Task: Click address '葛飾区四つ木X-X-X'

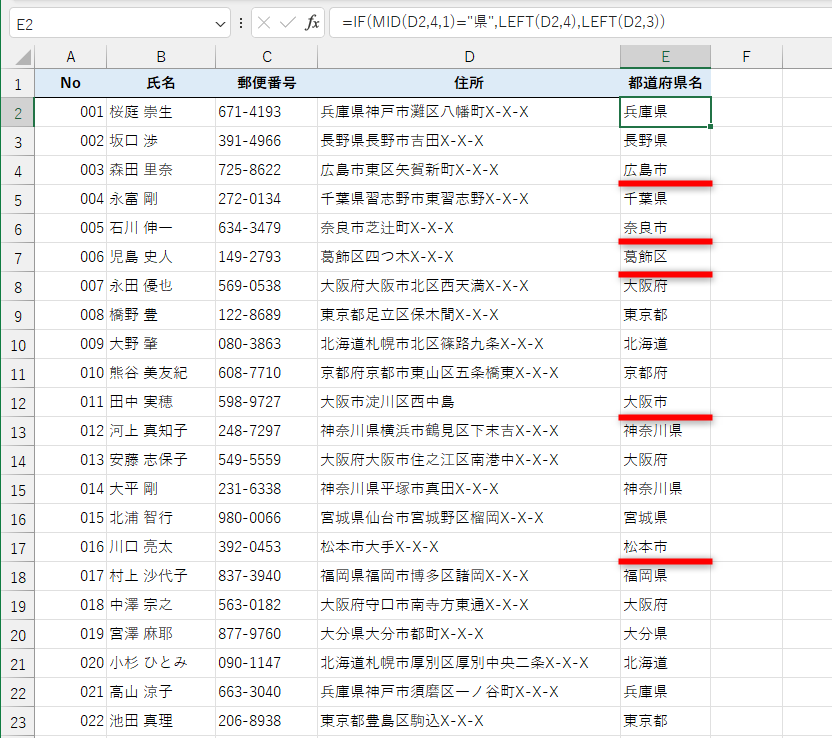Action: (469, 257)
